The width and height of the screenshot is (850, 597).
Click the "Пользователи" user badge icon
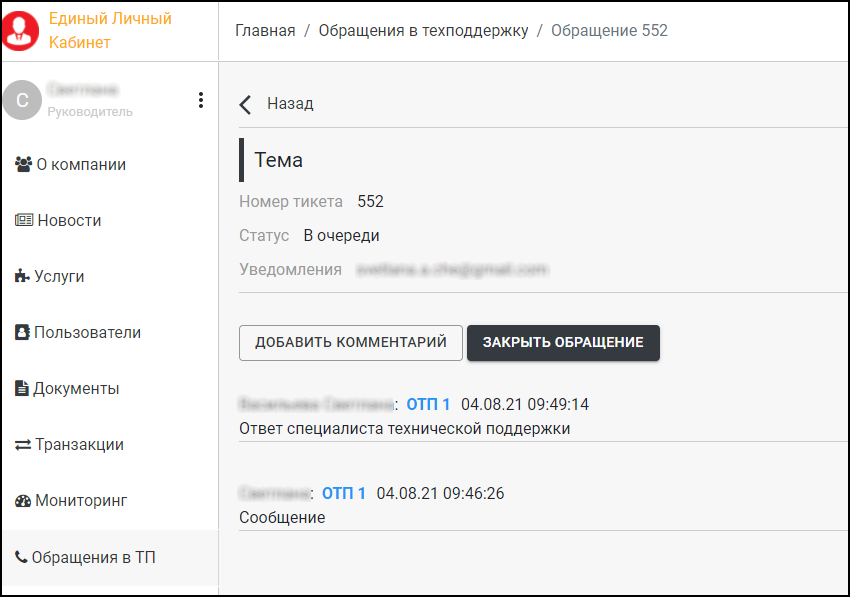[x=22, y=332]
